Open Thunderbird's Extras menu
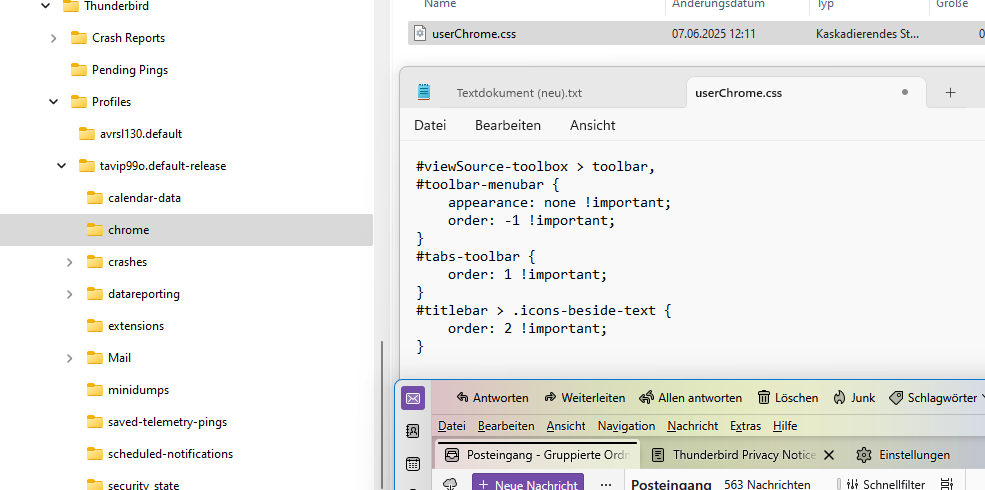Viewport: 985px width, 490px height. click(745, 425)
